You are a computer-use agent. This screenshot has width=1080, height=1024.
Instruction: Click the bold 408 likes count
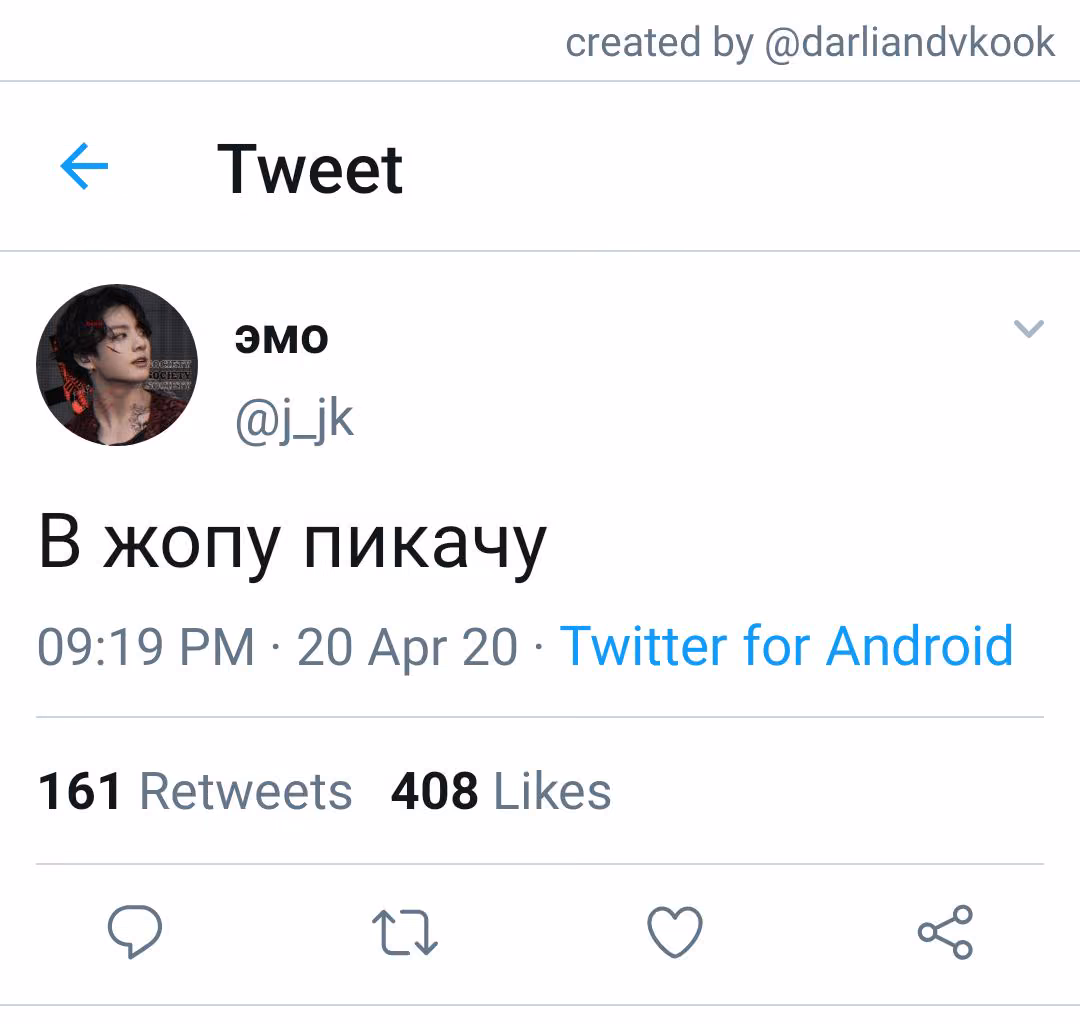click(435, 791)
